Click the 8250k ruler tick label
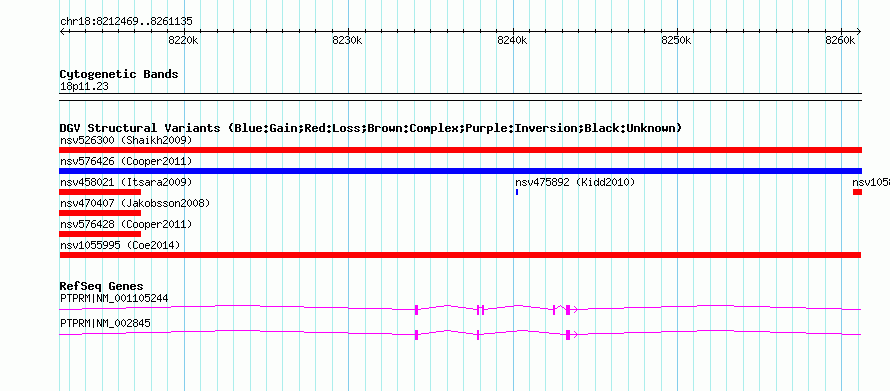Screen dimensions: 890x391 pyautogui.click(x=676, y=40)
